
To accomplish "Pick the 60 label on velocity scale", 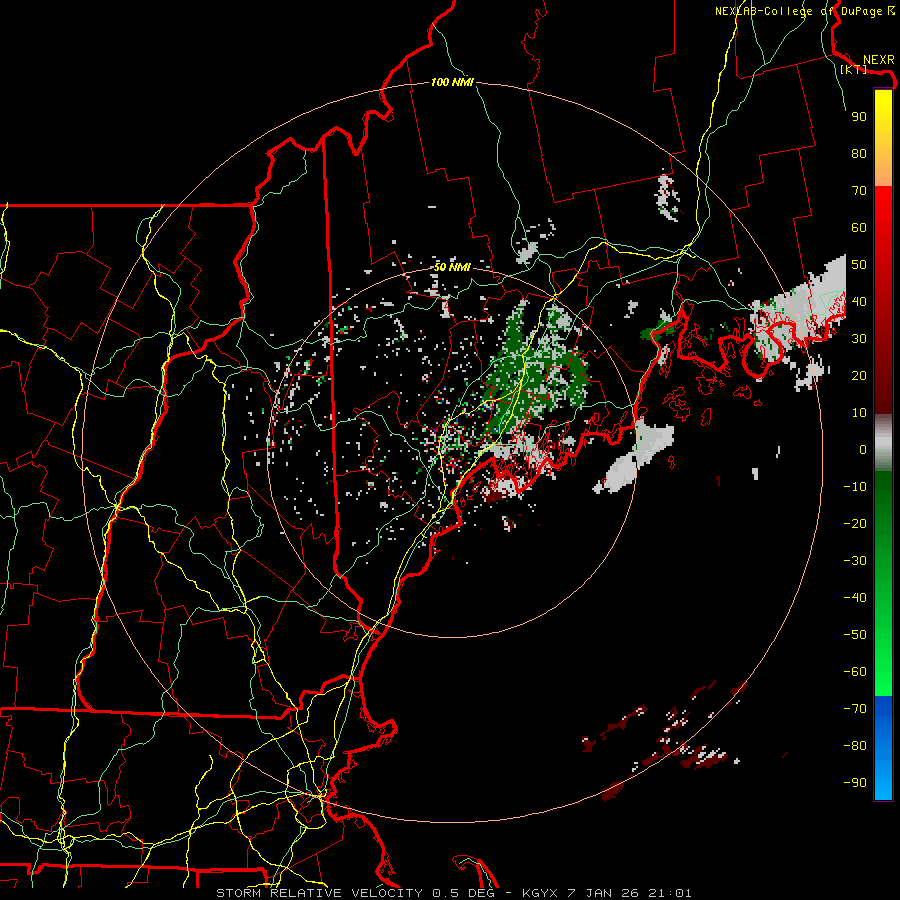I will 859,227.
